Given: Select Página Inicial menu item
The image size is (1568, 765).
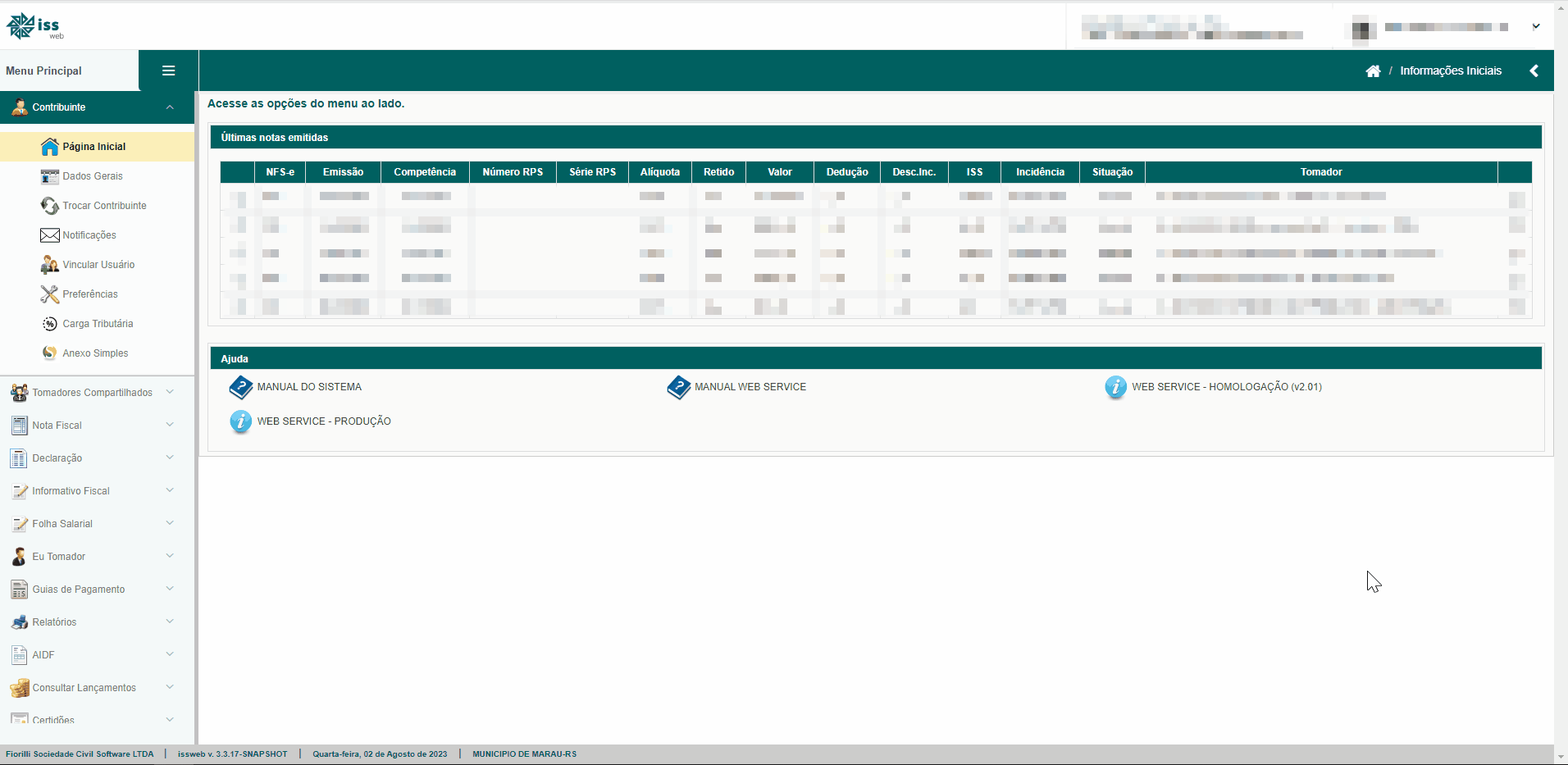Looking at the screenshot, I should click(93, 147).
